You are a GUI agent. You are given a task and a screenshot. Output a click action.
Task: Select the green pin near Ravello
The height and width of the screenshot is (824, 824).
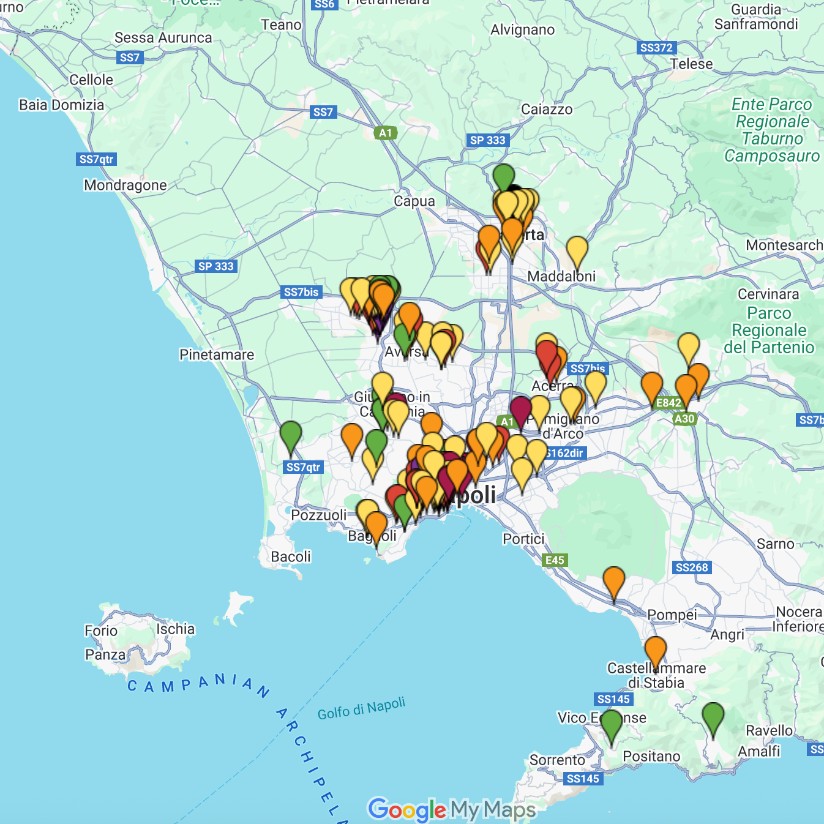(713, 717)
